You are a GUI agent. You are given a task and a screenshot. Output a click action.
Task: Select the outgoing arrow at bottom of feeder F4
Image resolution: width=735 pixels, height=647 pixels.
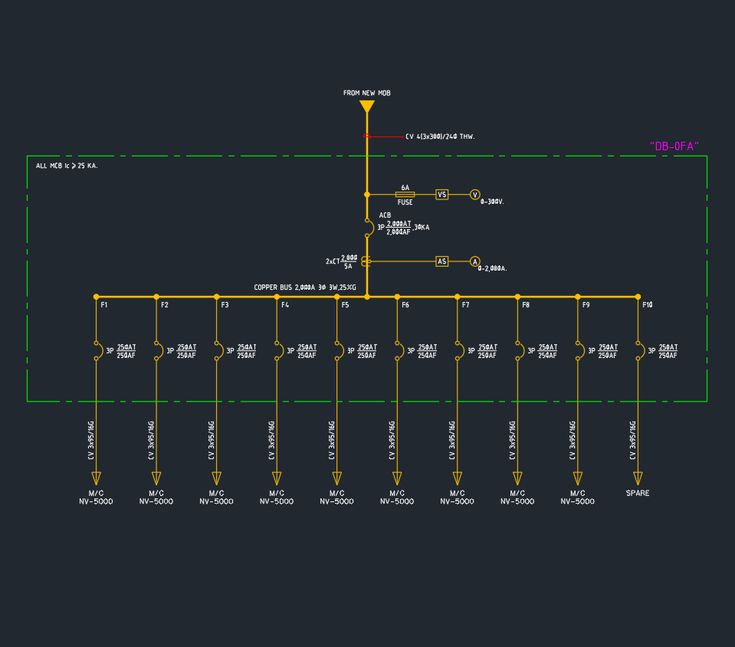(x=277, y=478)
